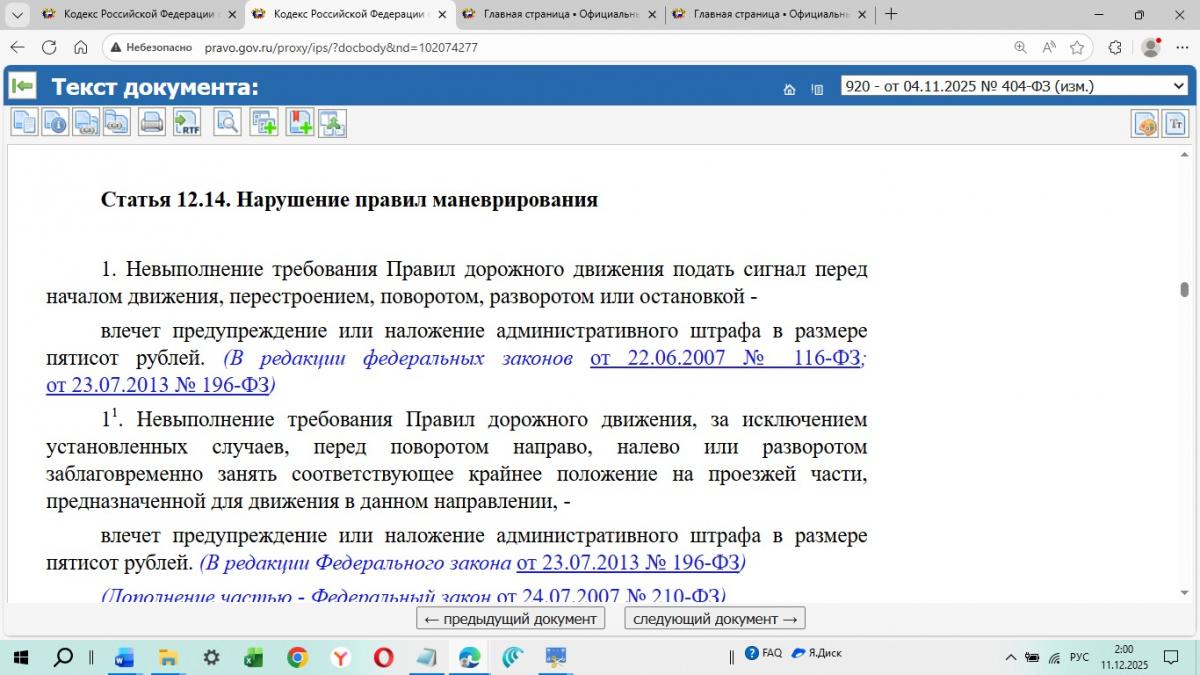Export the document to RTF
The image size is (1200, 675).
(x=187, y=123)
